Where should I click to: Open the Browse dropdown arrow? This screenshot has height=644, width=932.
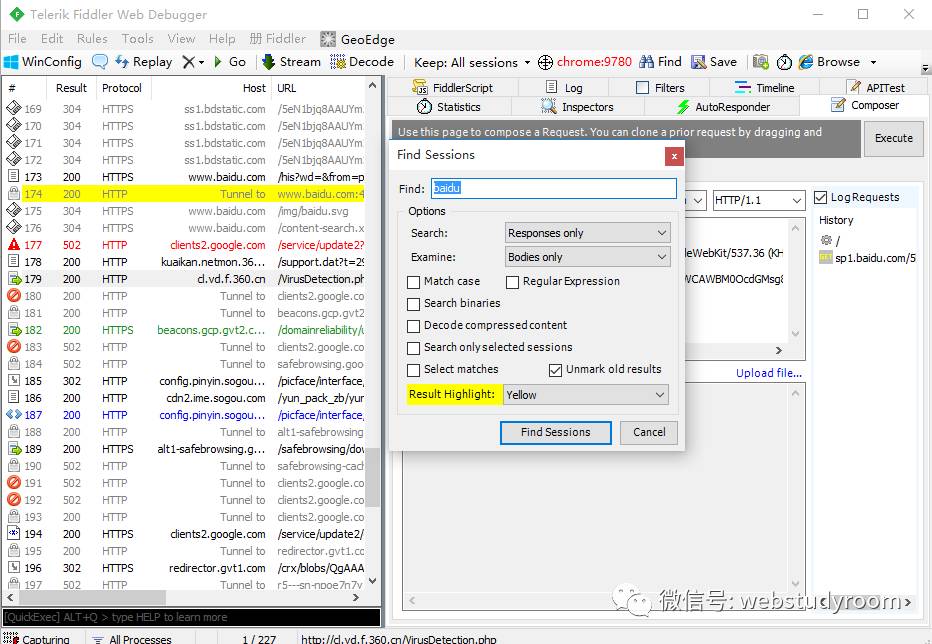873,62
